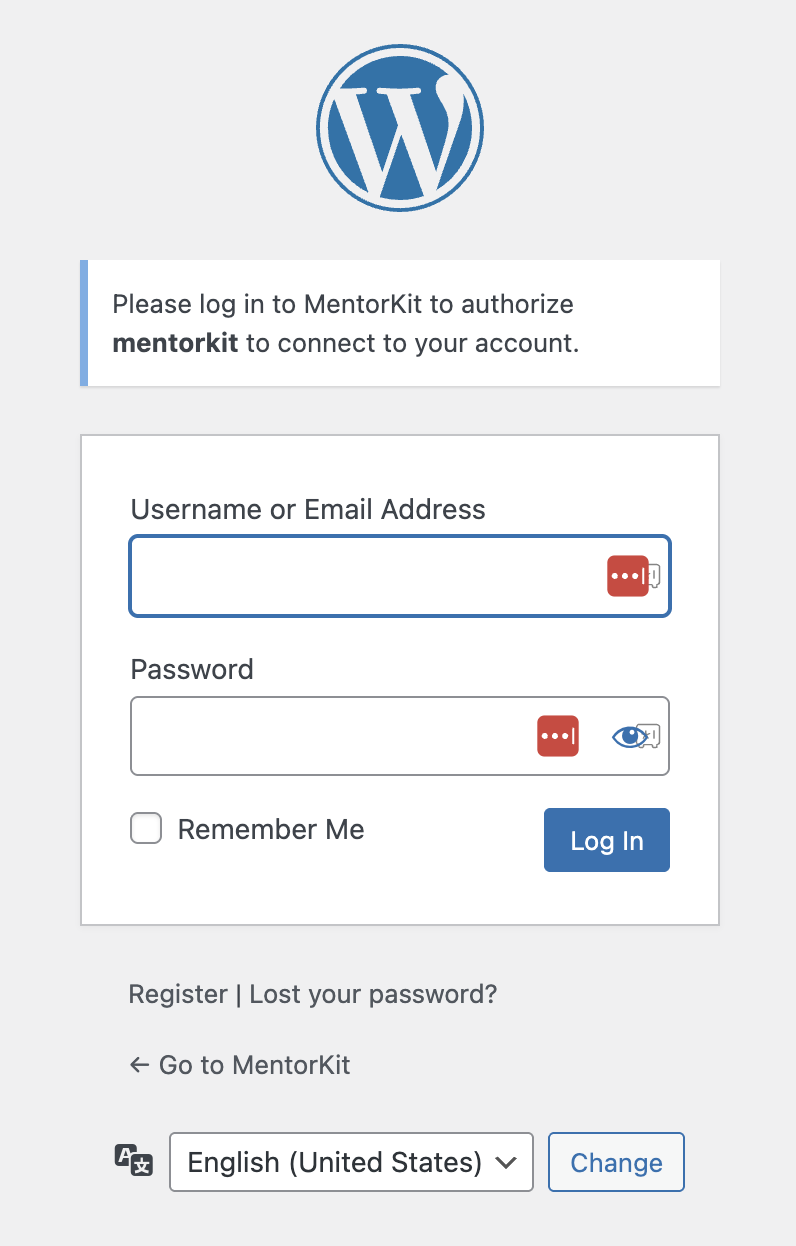Click the Change button for language
The image size is (796, 1246).
point(616,1162)
